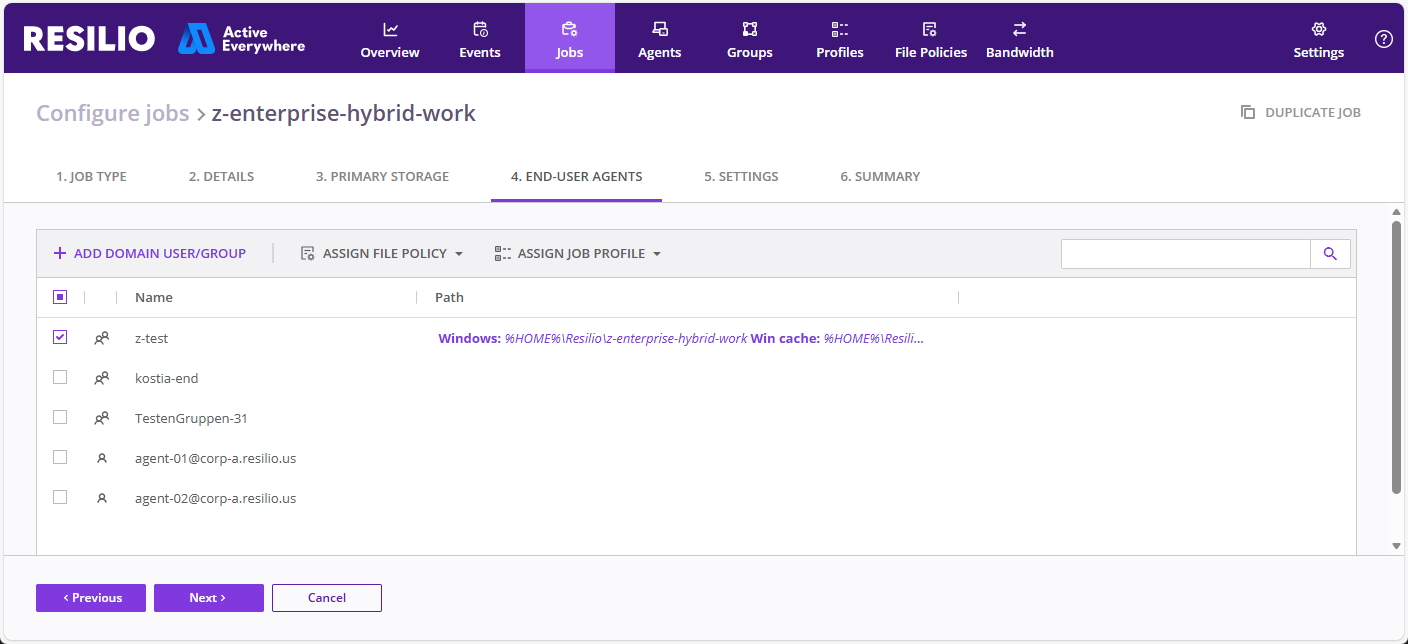This screenshot has width=1408, height=644.
Task: Toggle the select-all checkbox in table header
Action: pos(60,297)
